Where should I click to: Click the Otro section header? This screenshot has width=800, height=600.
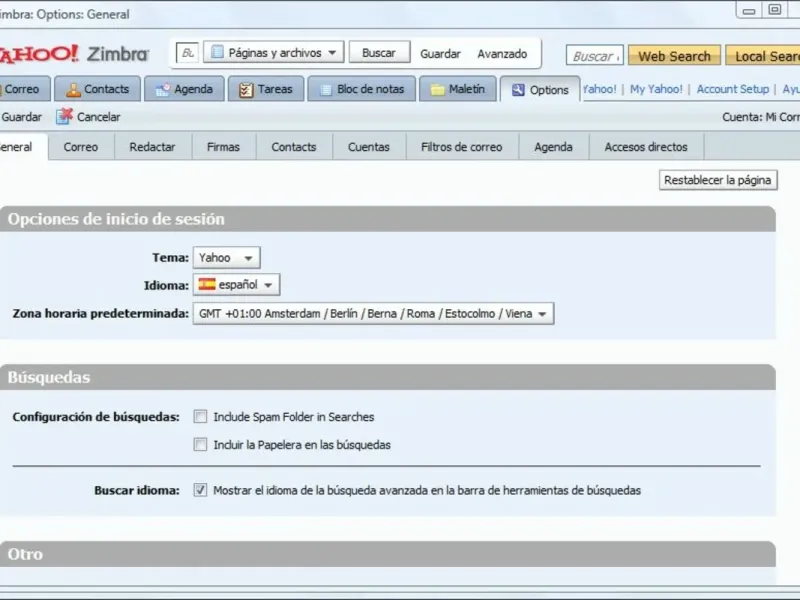coord(388,554)
